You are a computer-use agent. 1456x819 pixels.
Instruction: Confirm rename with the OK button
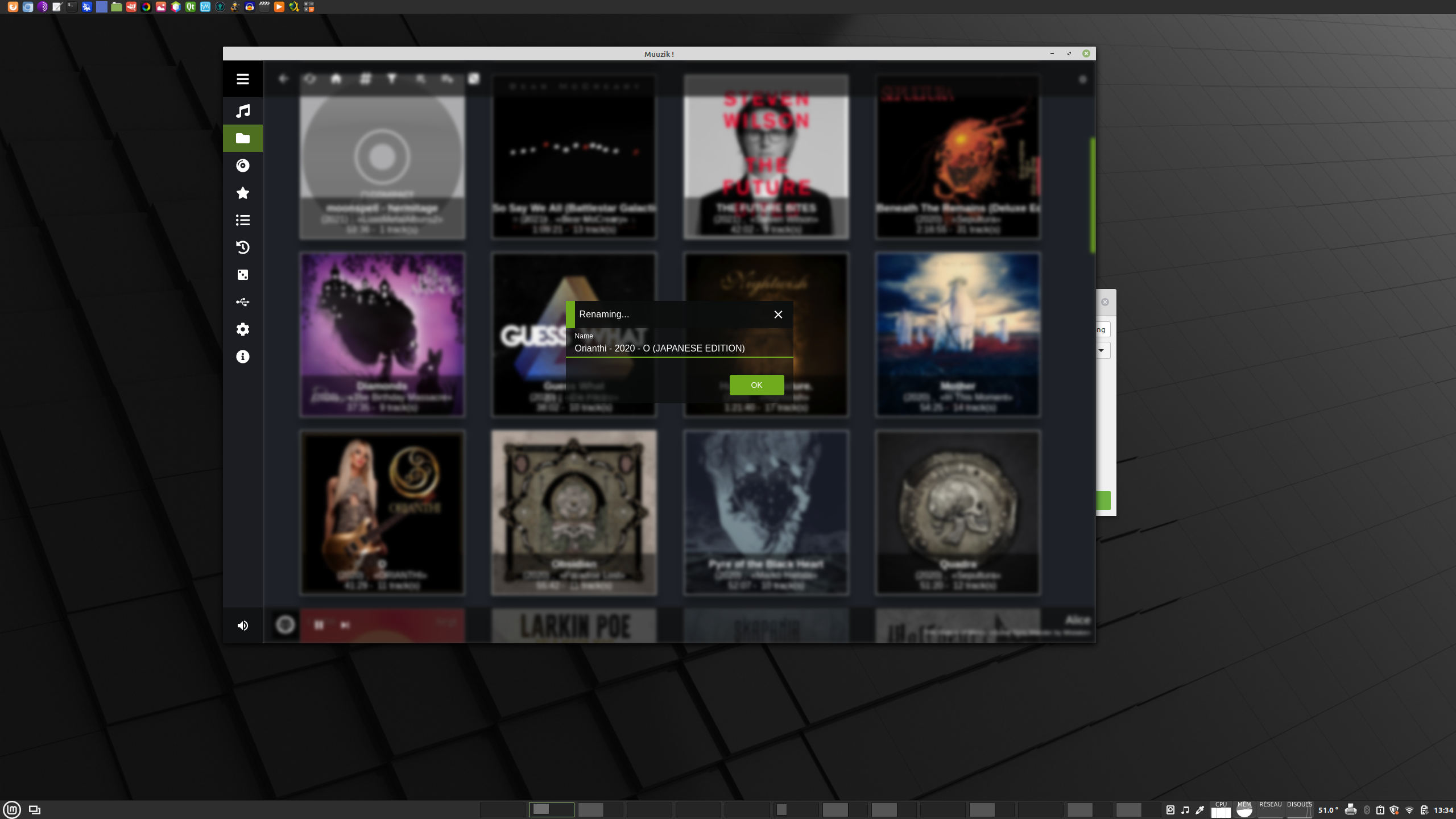[x=756, y=385]
